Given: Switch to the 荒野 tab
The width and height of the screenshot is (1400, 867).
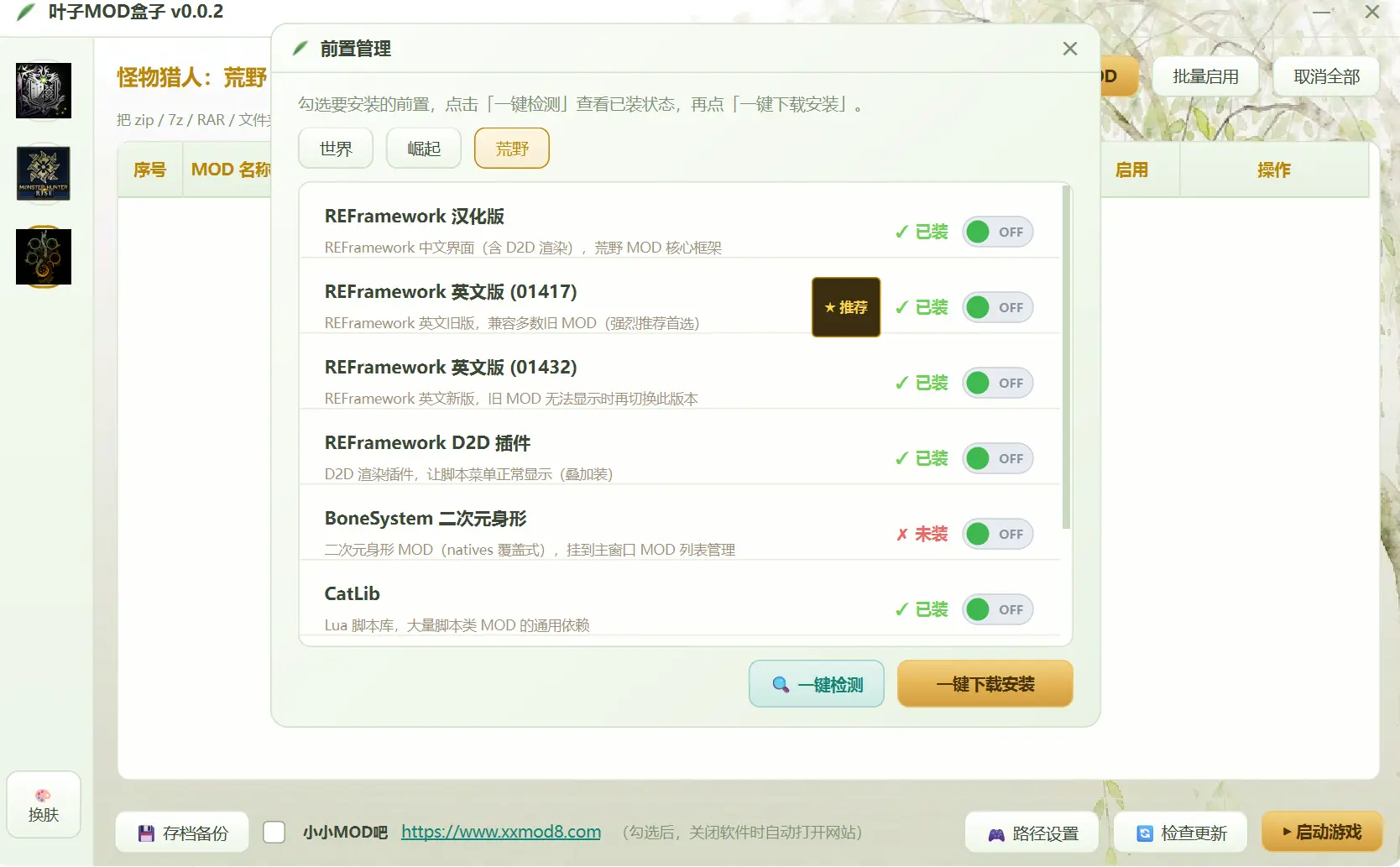Looking at the screenshot, I should click(512, 149).
